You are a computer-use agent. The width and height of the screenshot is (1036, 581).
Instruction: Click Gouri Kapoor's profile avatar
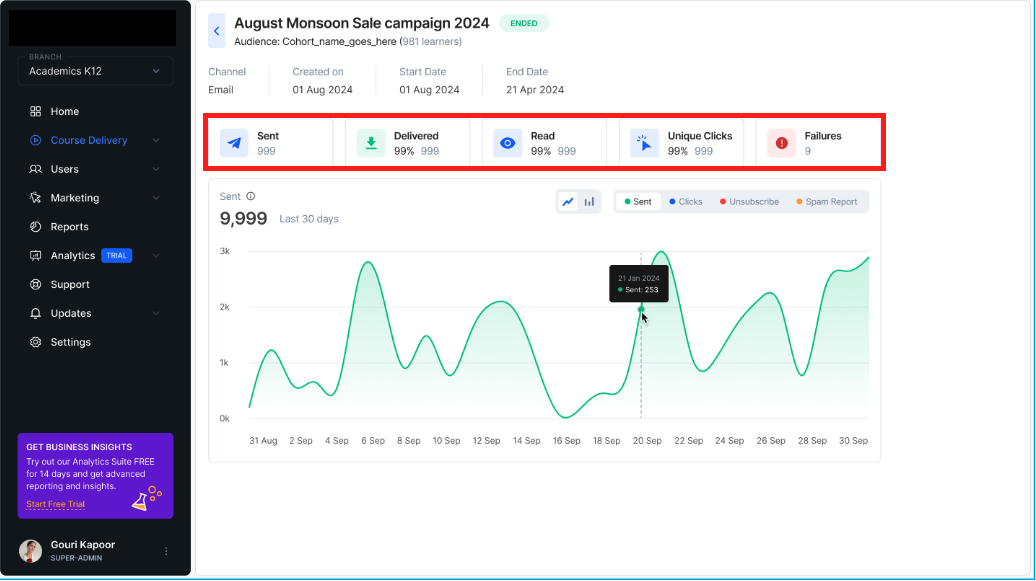(x=30, y=551)
